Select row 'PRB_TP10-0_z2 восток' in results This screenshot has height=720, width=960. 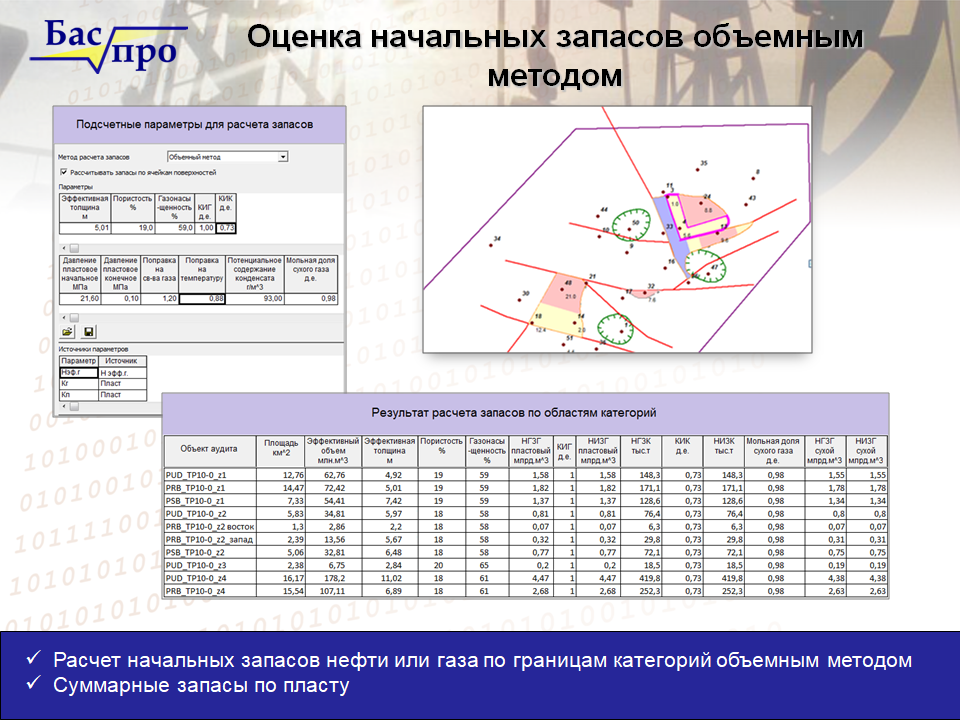click(526, 527)
